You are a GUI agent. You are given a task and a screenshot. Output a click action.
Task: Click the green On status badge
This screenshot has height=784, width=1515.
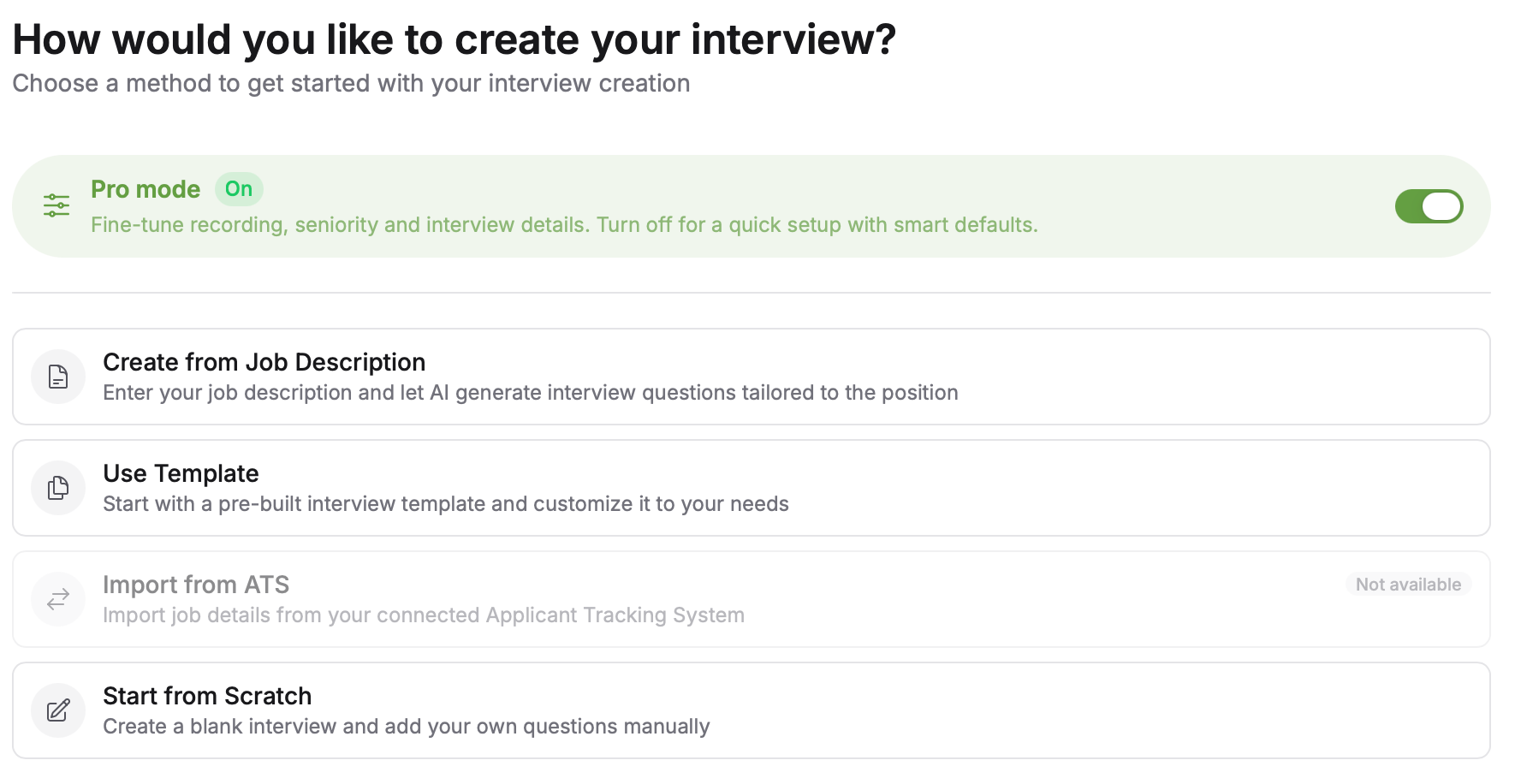pyautogui.click(x=239, y=189)
